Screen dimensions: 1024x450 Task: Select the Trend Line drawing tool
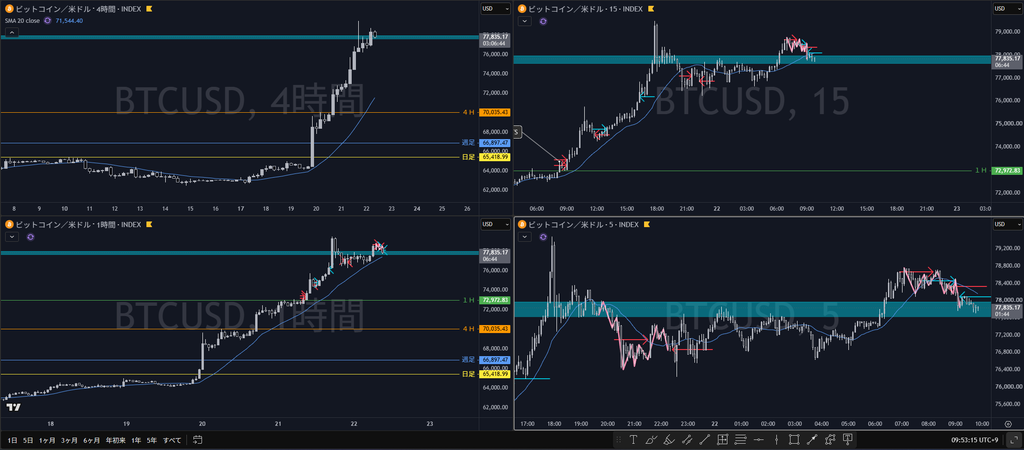(705, 440)
